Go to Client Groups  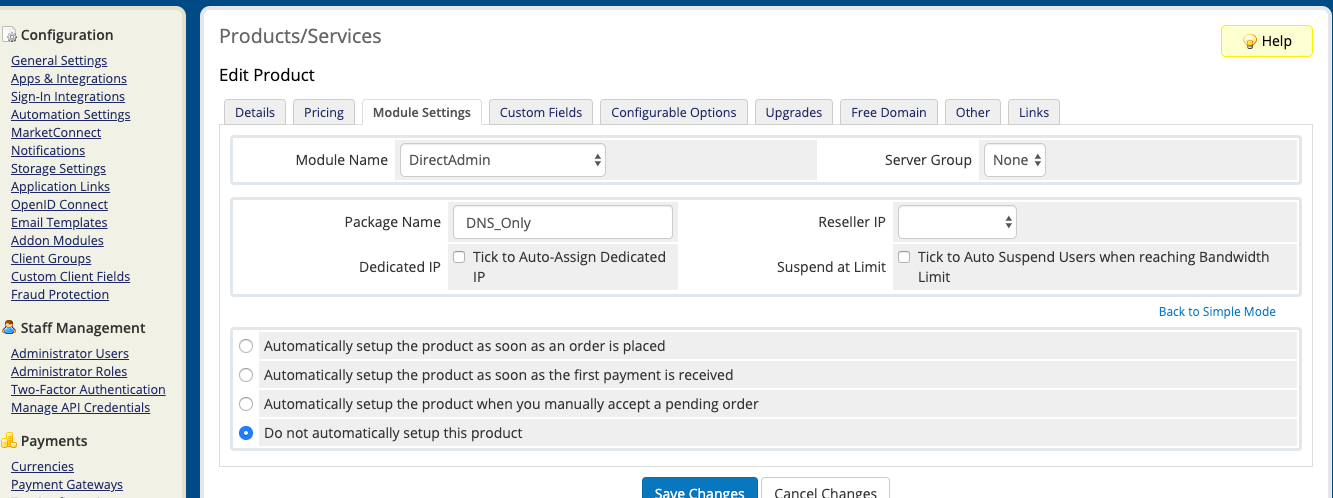[51, 259]
